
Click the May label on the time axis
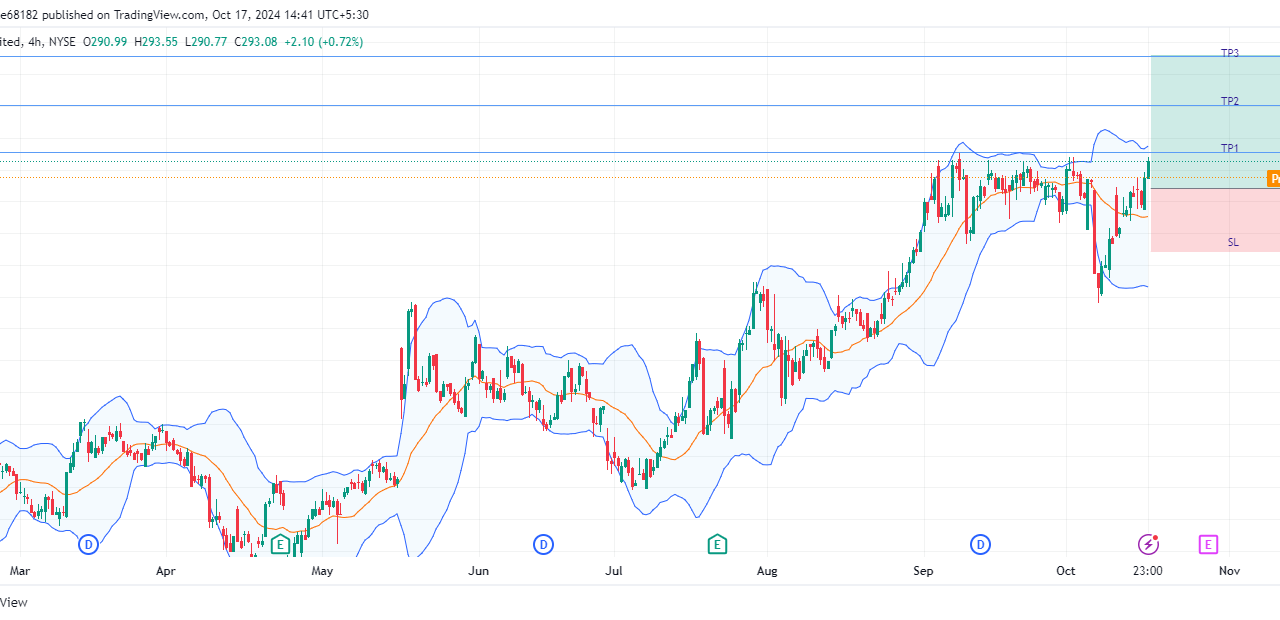point(322,571)
